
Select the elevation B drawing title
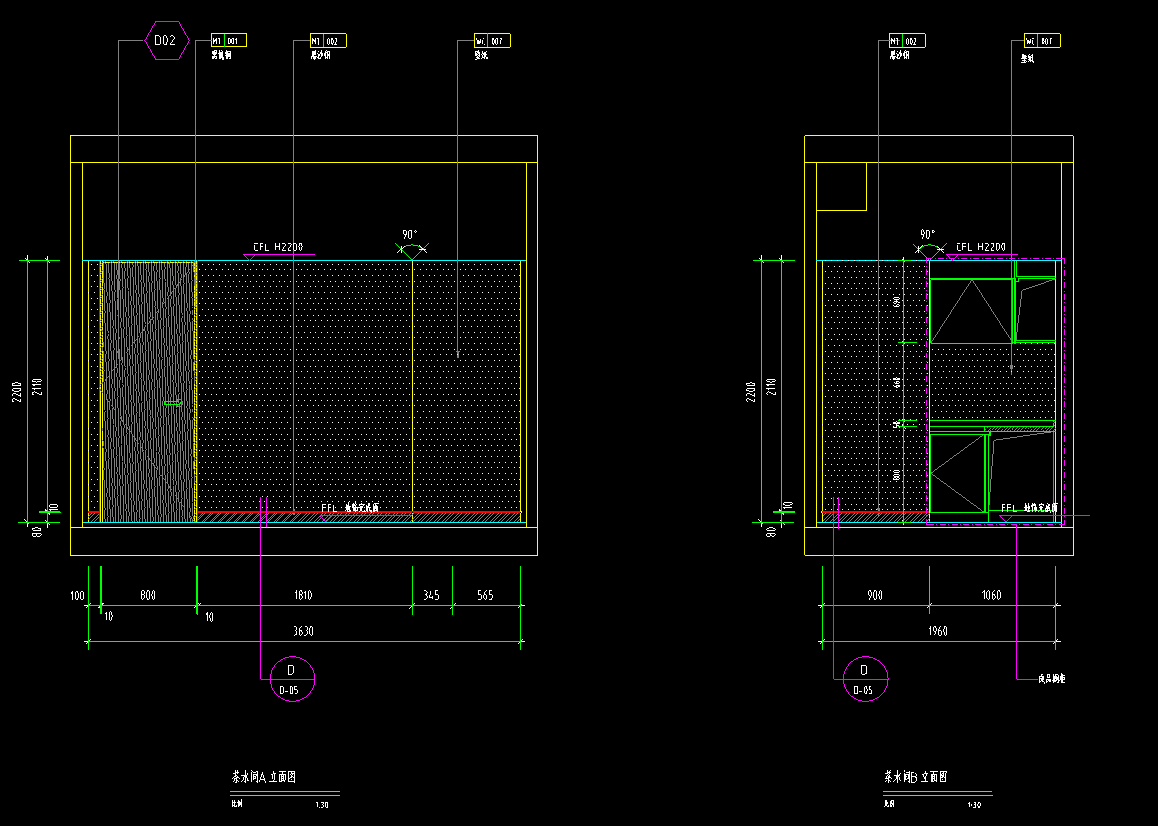(x=915, y=776)
